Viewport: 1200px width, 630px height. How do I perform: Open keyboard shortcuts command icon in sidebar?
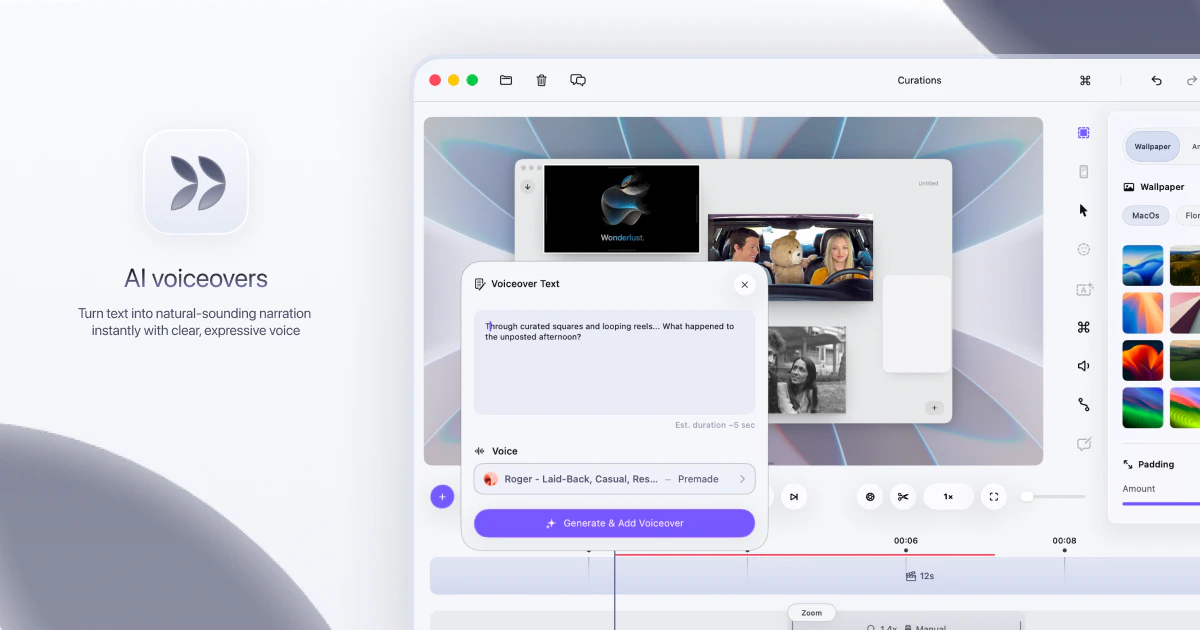point(1083,327)
